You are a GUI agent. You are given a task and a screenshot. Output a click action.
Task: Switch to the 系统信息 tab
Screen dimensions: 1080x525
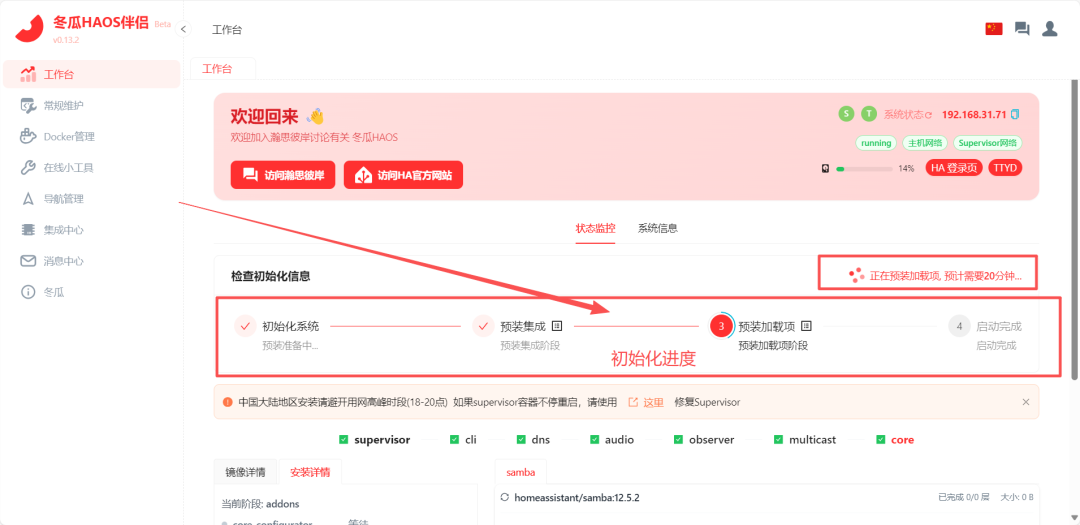[658, 228]
